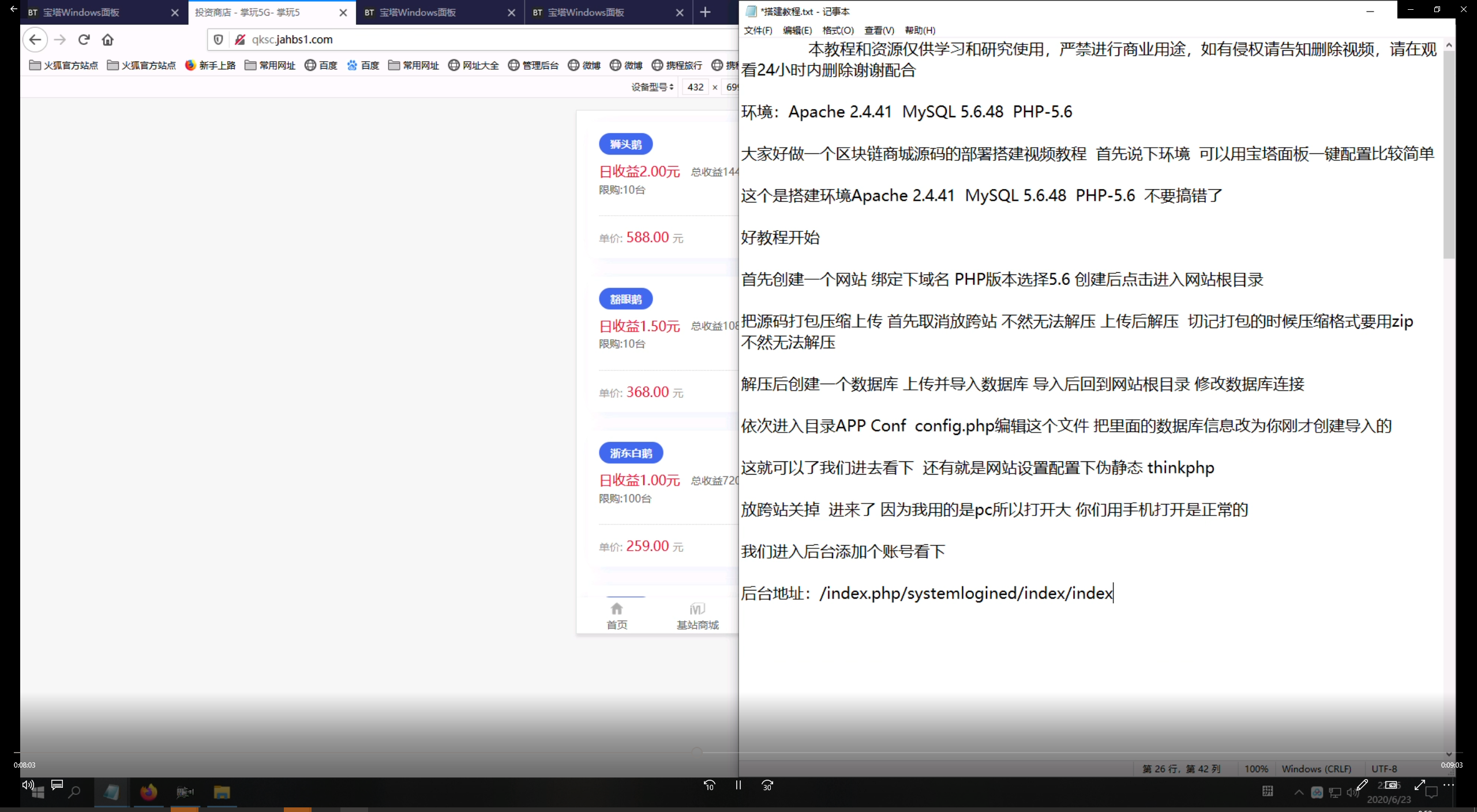1477x812 pixels.
Task: Toggle fullscreen mode of video player
Action: pyautogui.click(x=1420, y=785)
